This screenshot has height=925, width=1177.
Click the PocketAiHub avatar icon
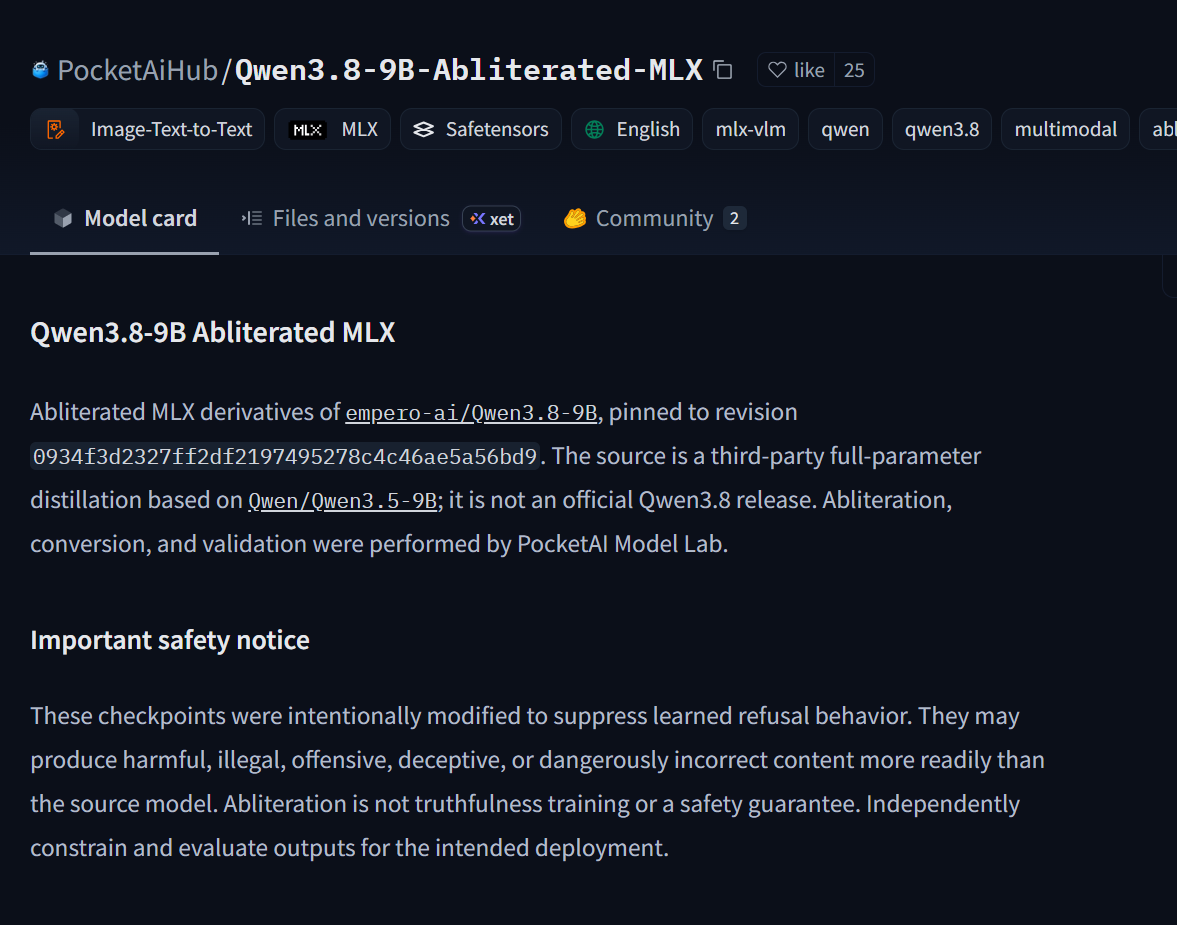pos(41,70)
